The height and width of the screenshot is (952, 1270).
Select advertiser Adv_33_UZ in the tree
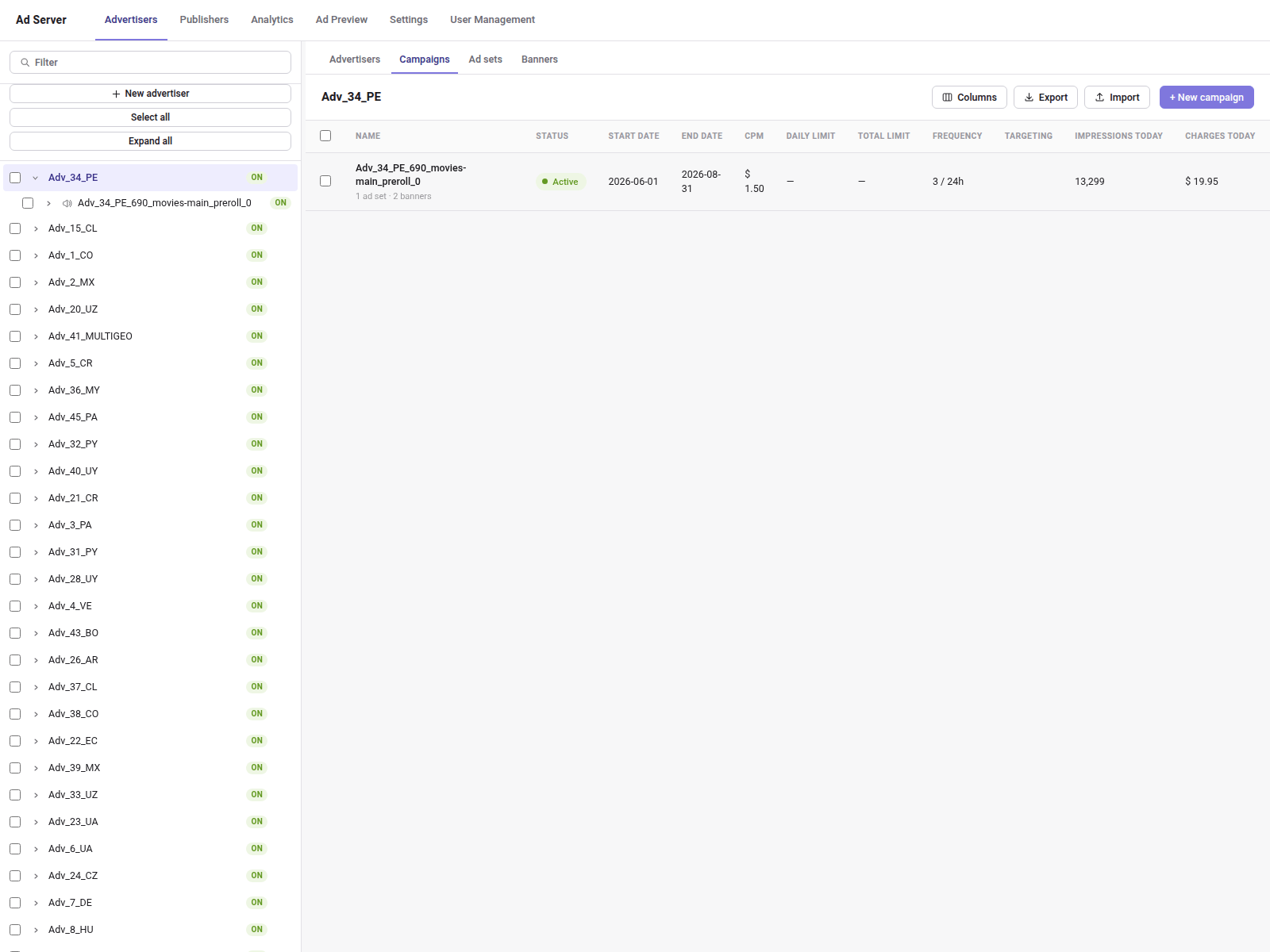pos(73,795)
